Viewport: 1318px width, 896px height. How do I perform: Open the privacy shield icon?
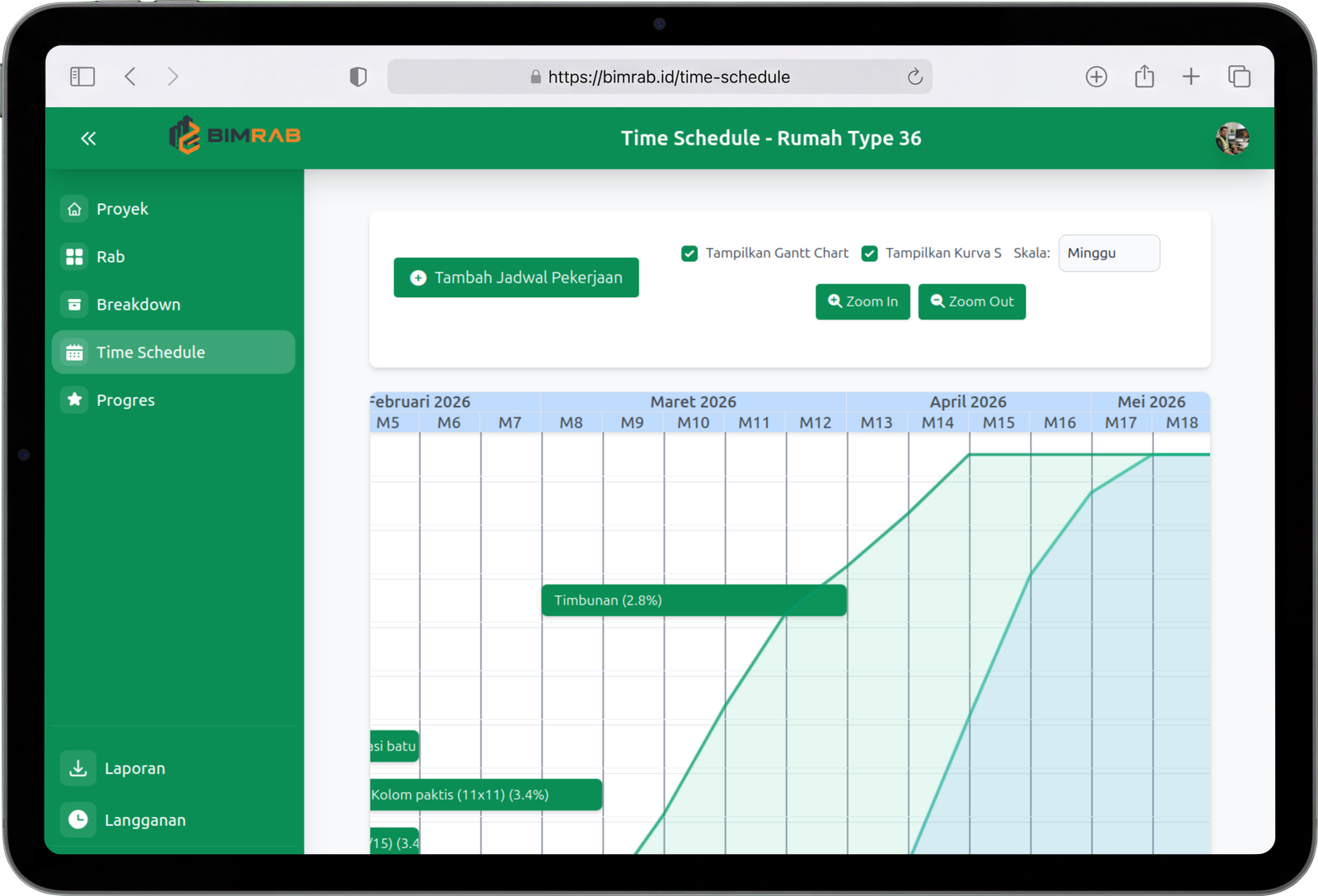click(x=358, y=77)
